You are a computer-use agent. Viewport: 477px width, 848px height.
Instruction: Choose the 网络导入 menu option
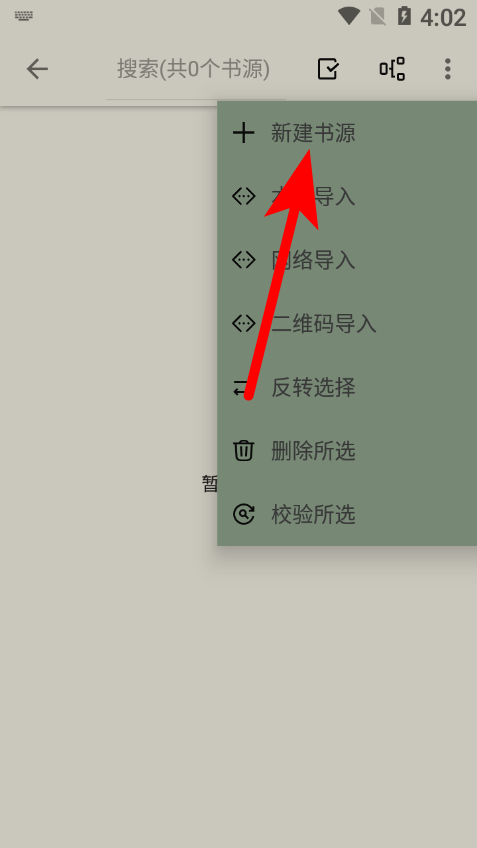tap(347, 260)
